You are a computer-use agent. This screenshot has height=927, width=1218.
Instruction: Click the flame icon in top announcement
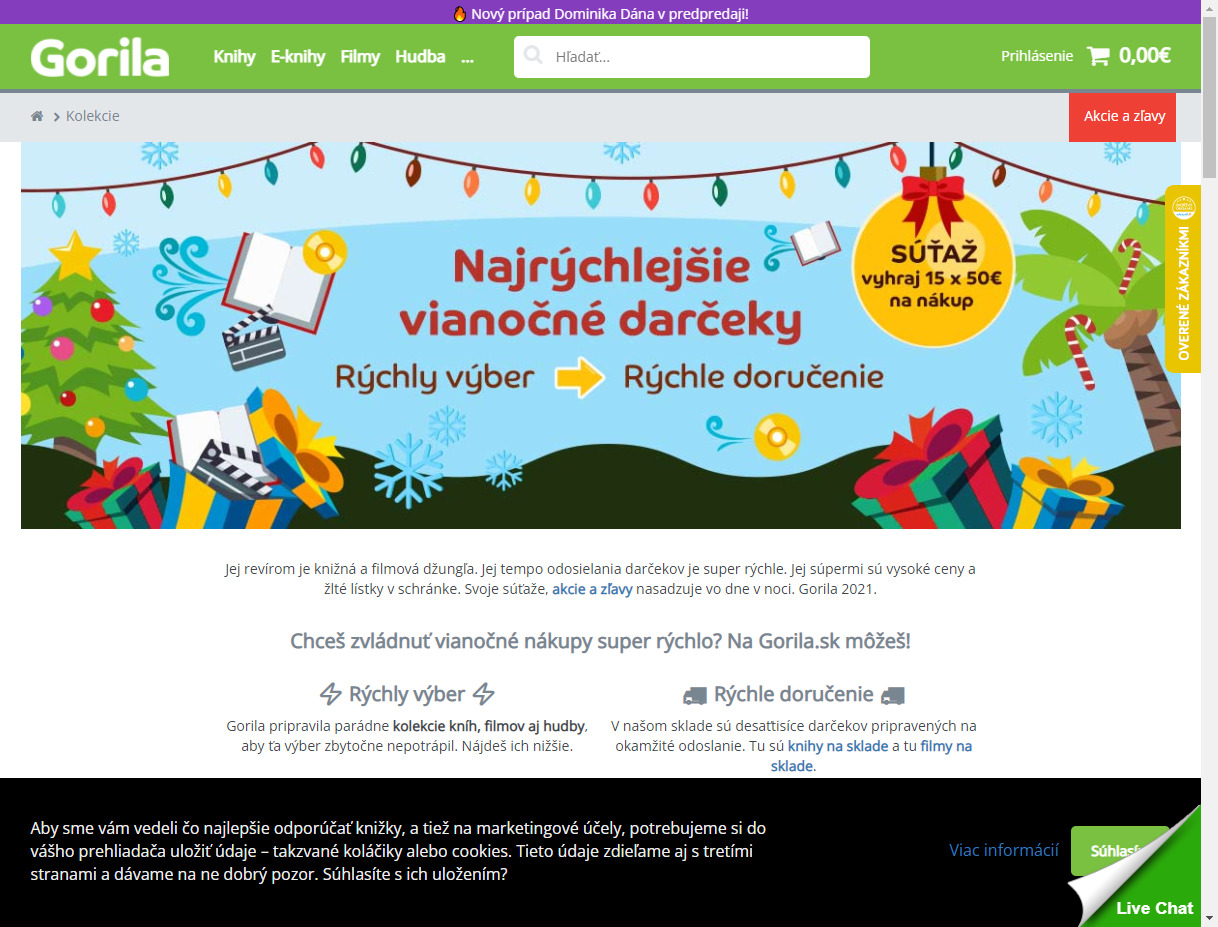coord(460,13)
